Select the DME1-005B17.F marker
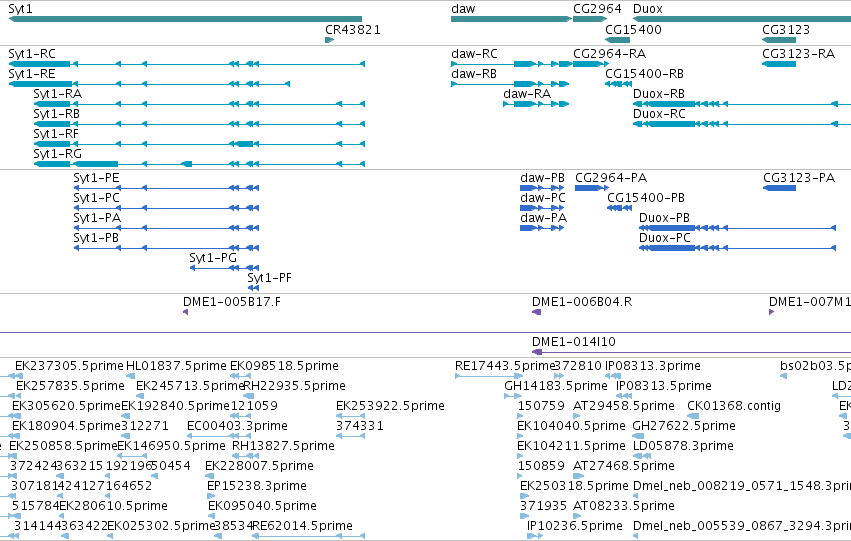Image resolution: width=851 pixels, height=541 pixels. (x=186, y=312)
